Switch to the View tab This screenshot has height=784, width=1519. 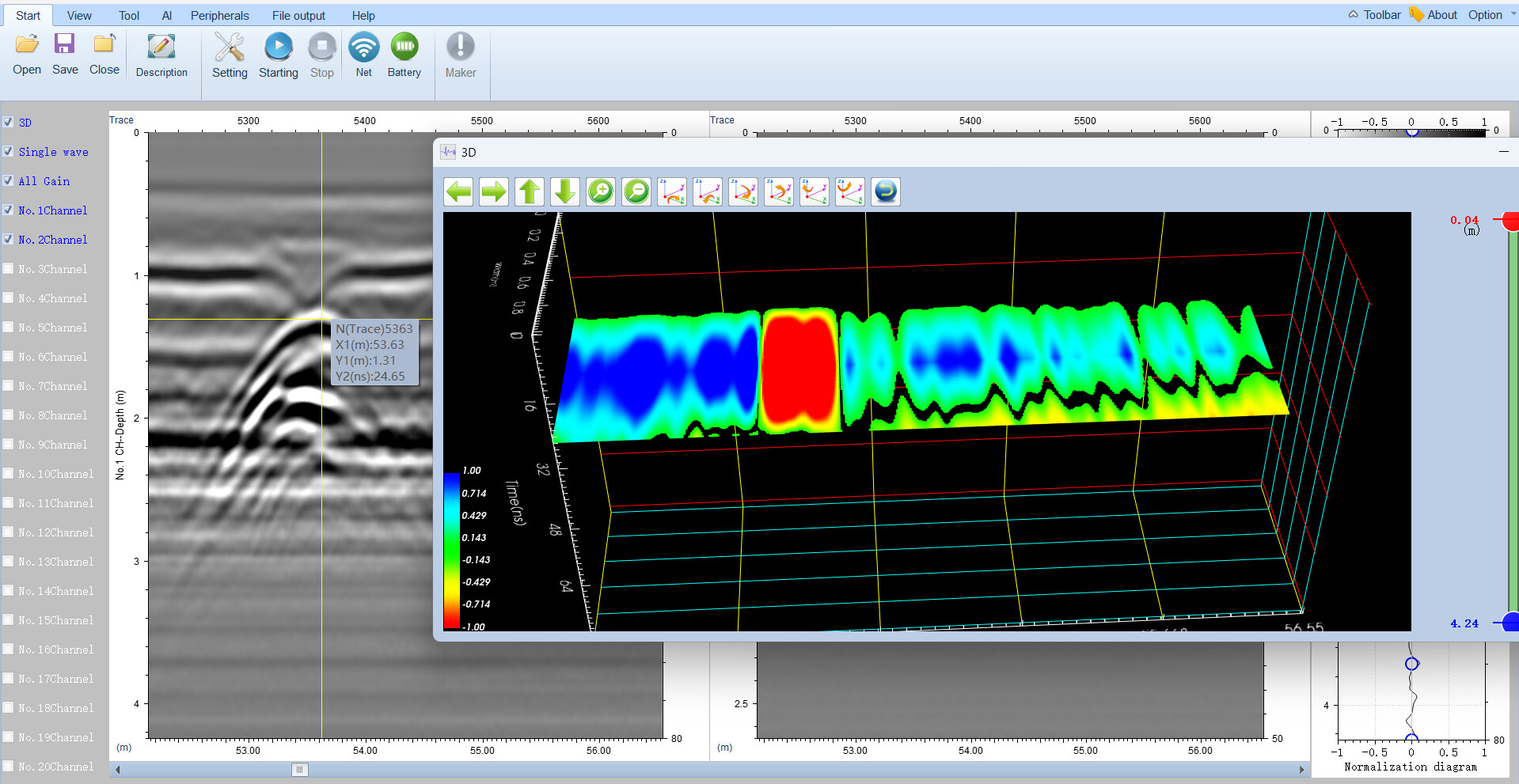click(x=79, y=15)
